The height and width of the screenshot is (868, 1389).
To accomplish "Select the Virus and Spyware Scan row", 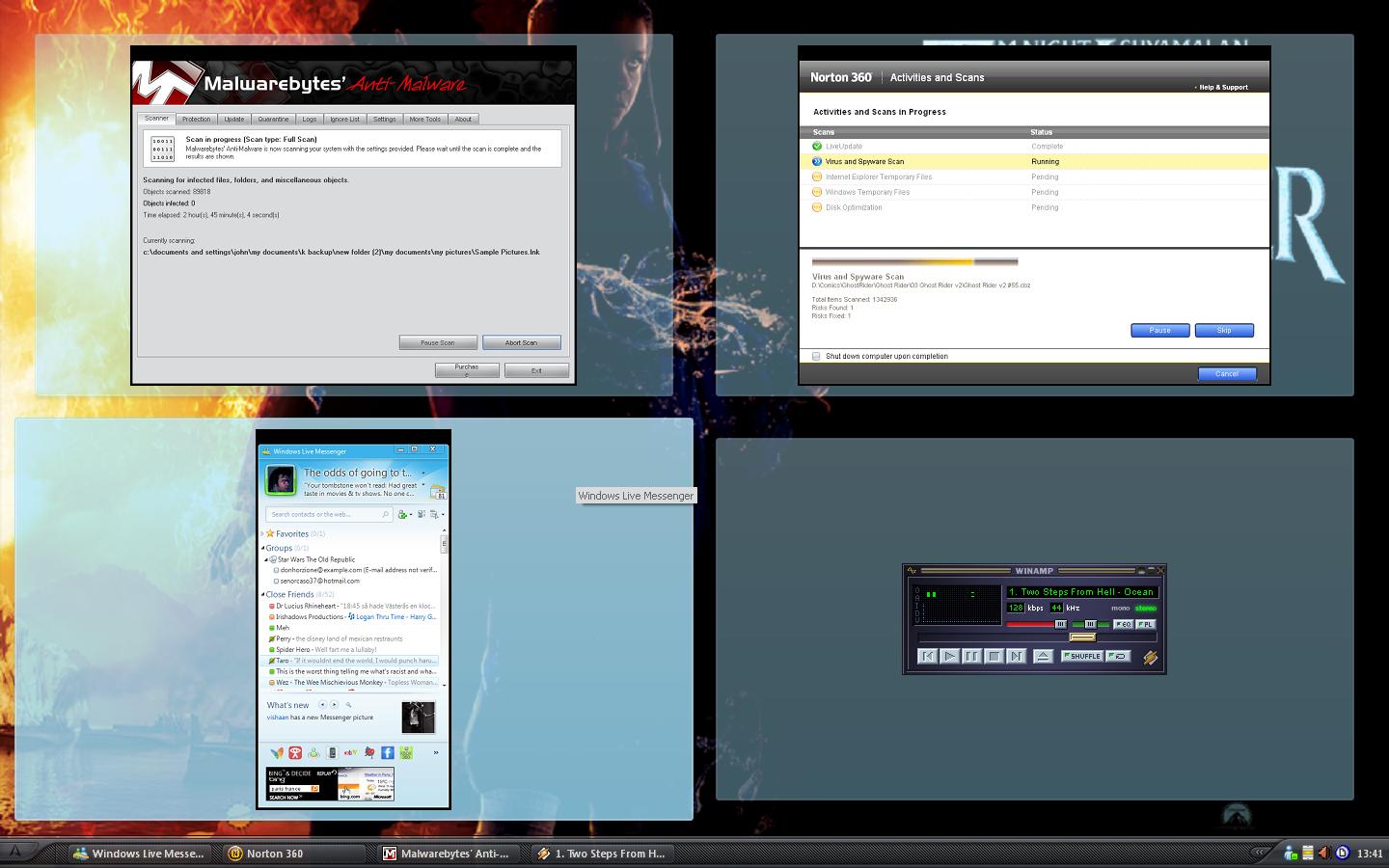I will tap(1034, 161).
